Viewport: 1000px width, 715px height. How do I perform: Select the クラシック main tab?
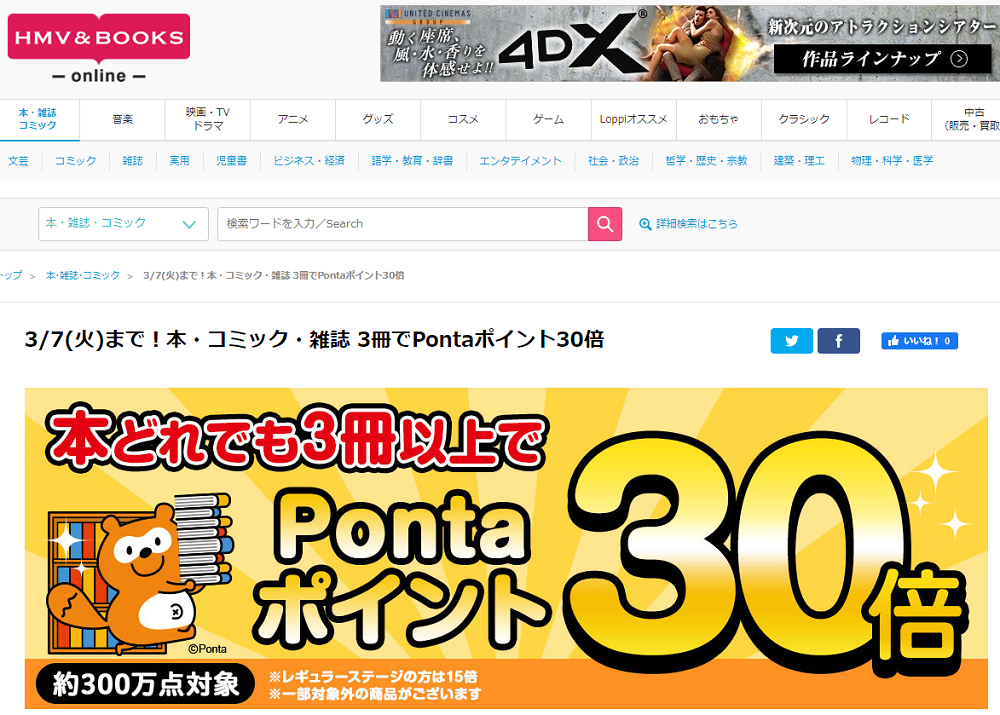[804, 119]
